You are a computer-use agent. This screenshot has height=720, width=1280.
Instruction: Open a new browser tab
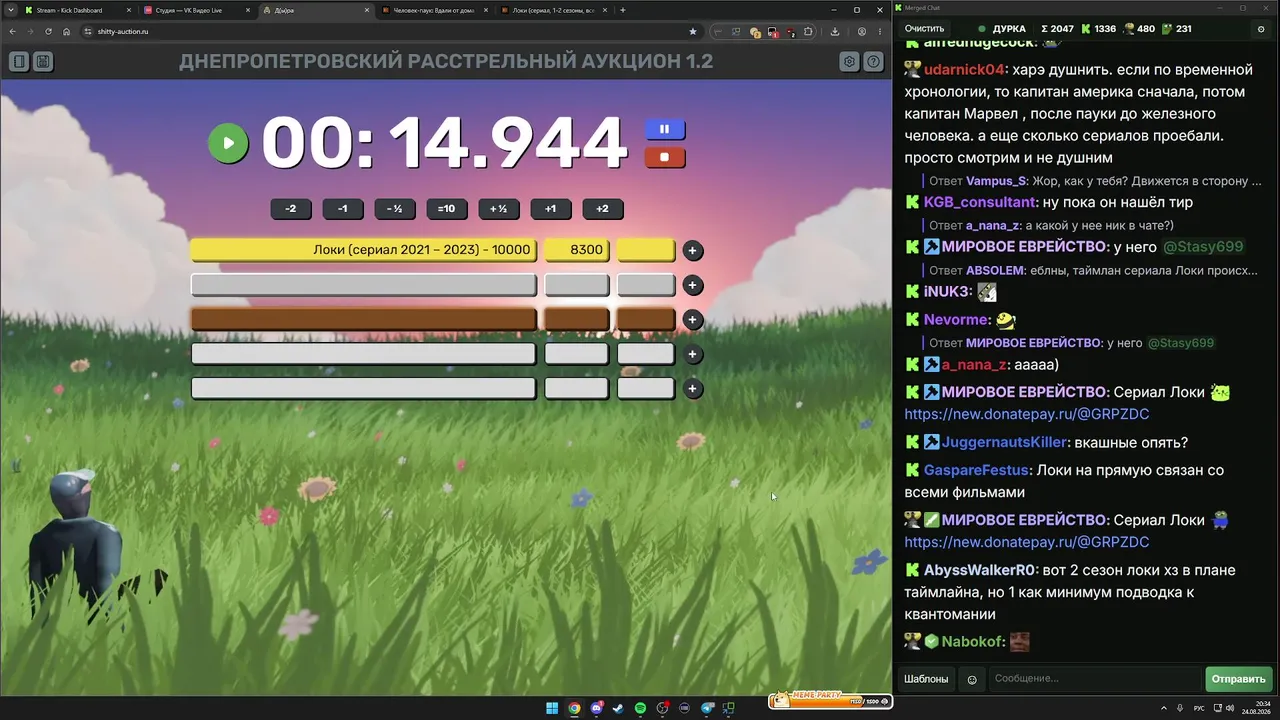click(623, 10)
